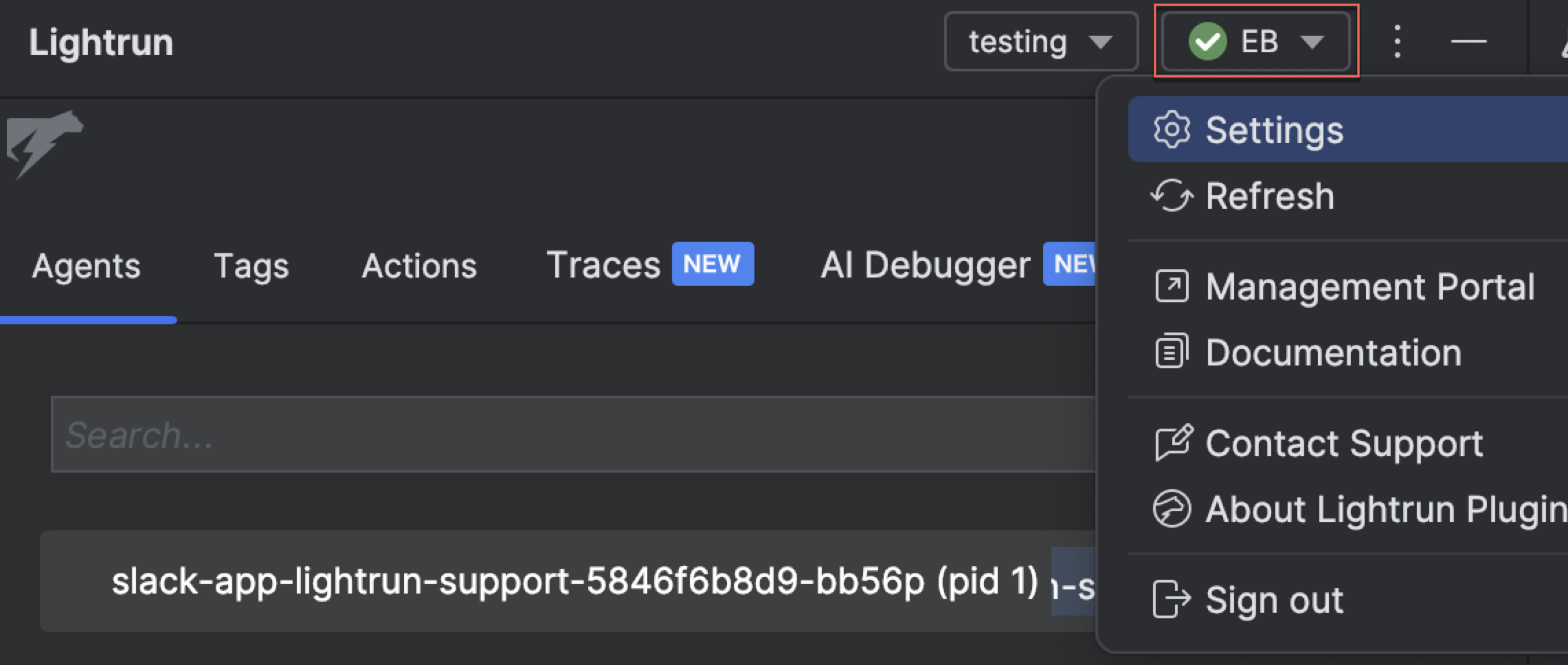The height and width of the screenshot is (665, 1568).
Task: Click the green connection status checkmark
Action: 1207,41
